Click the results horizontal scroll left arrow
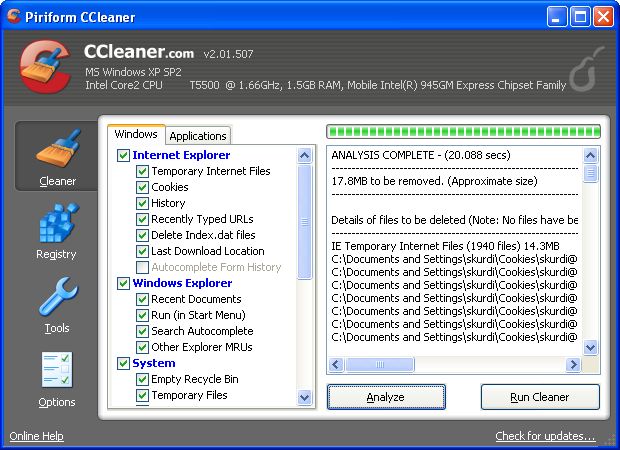Viewport: 620px width, 450px height. coord(336,364)
